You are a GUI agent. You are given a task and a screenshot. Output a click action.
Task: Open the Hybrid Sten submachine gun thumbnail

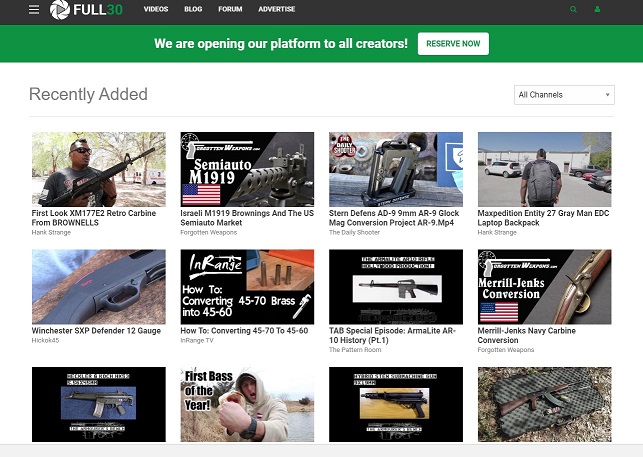pos(396,404)
